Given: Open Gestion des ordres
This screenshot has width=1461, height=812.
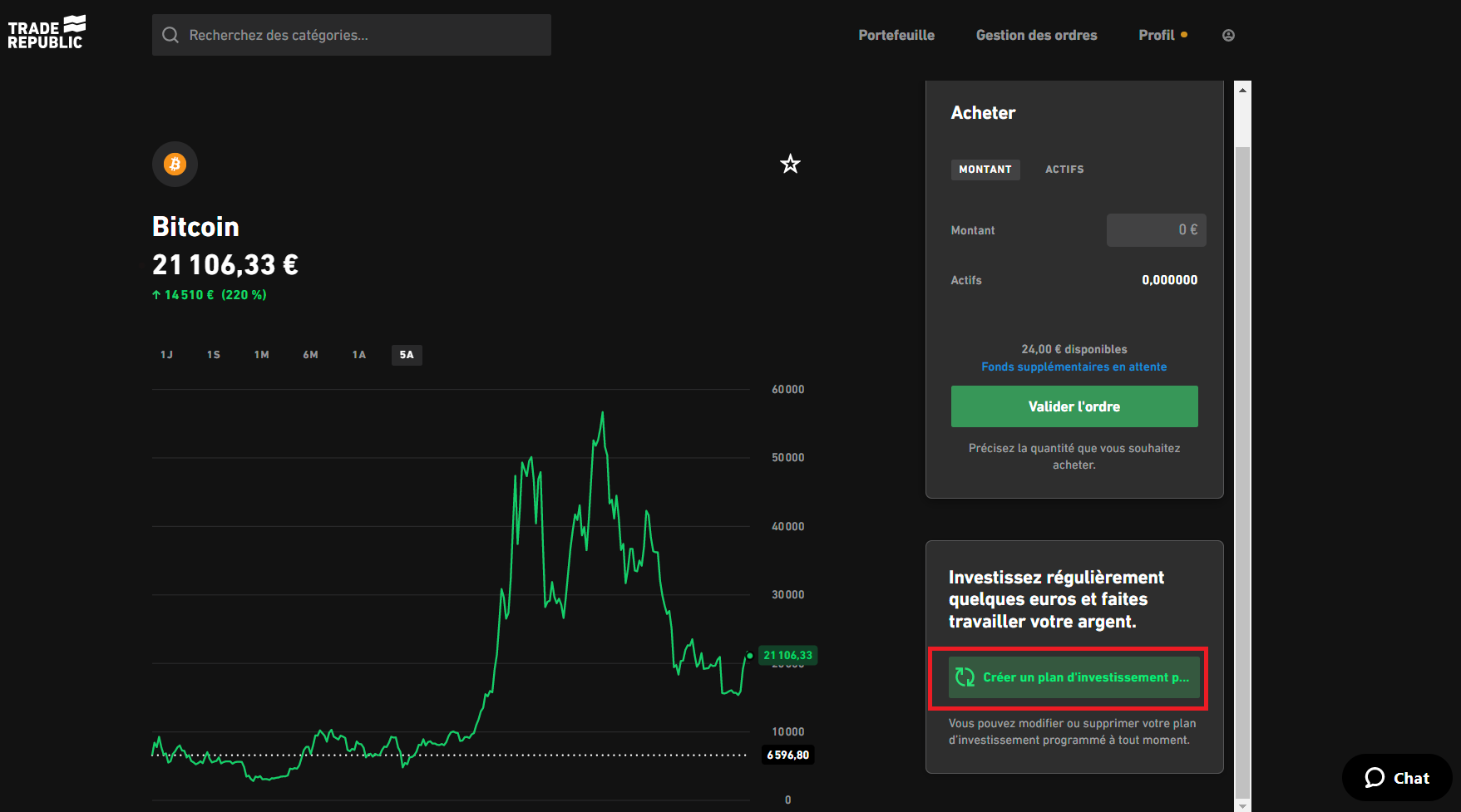Looking at the screenshot, I should (1036, 35).
